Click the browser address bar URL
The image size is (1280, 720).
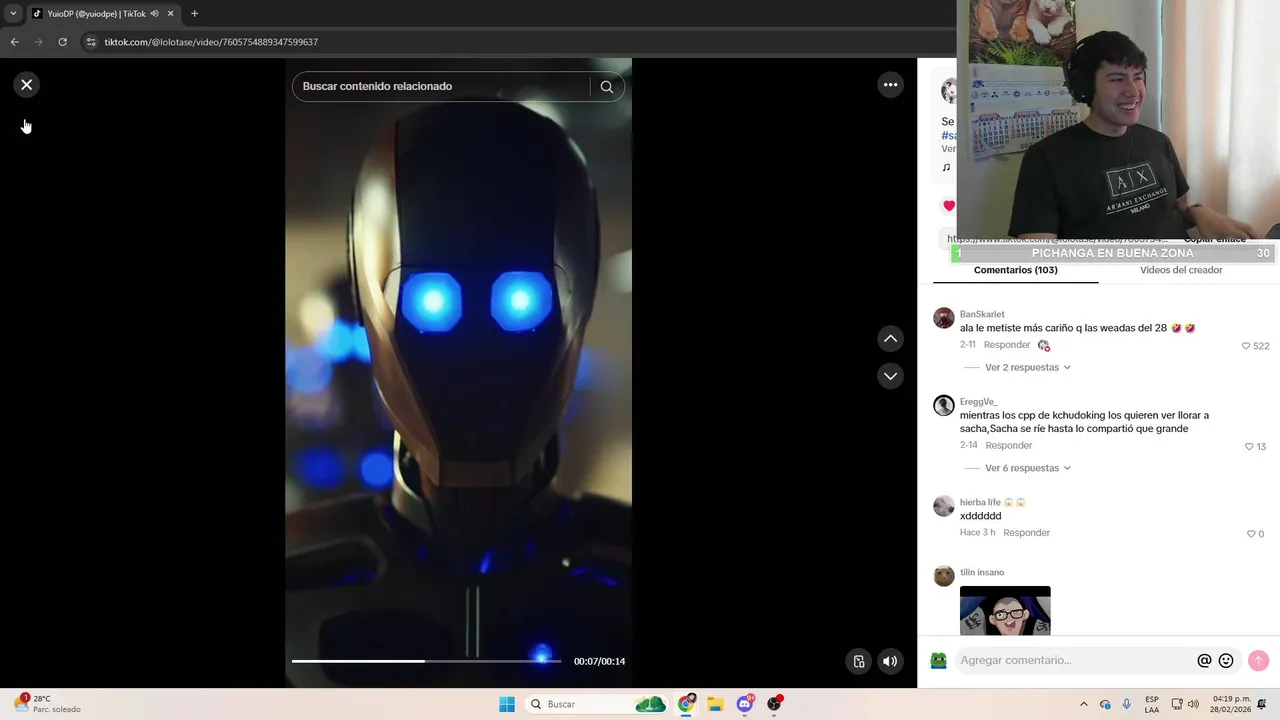click(211, 42)
